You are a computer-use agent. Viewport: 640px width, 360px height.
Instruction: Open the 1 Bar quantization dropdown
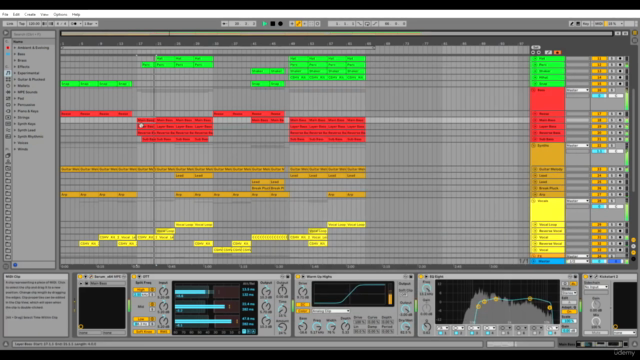click(91, 24)
